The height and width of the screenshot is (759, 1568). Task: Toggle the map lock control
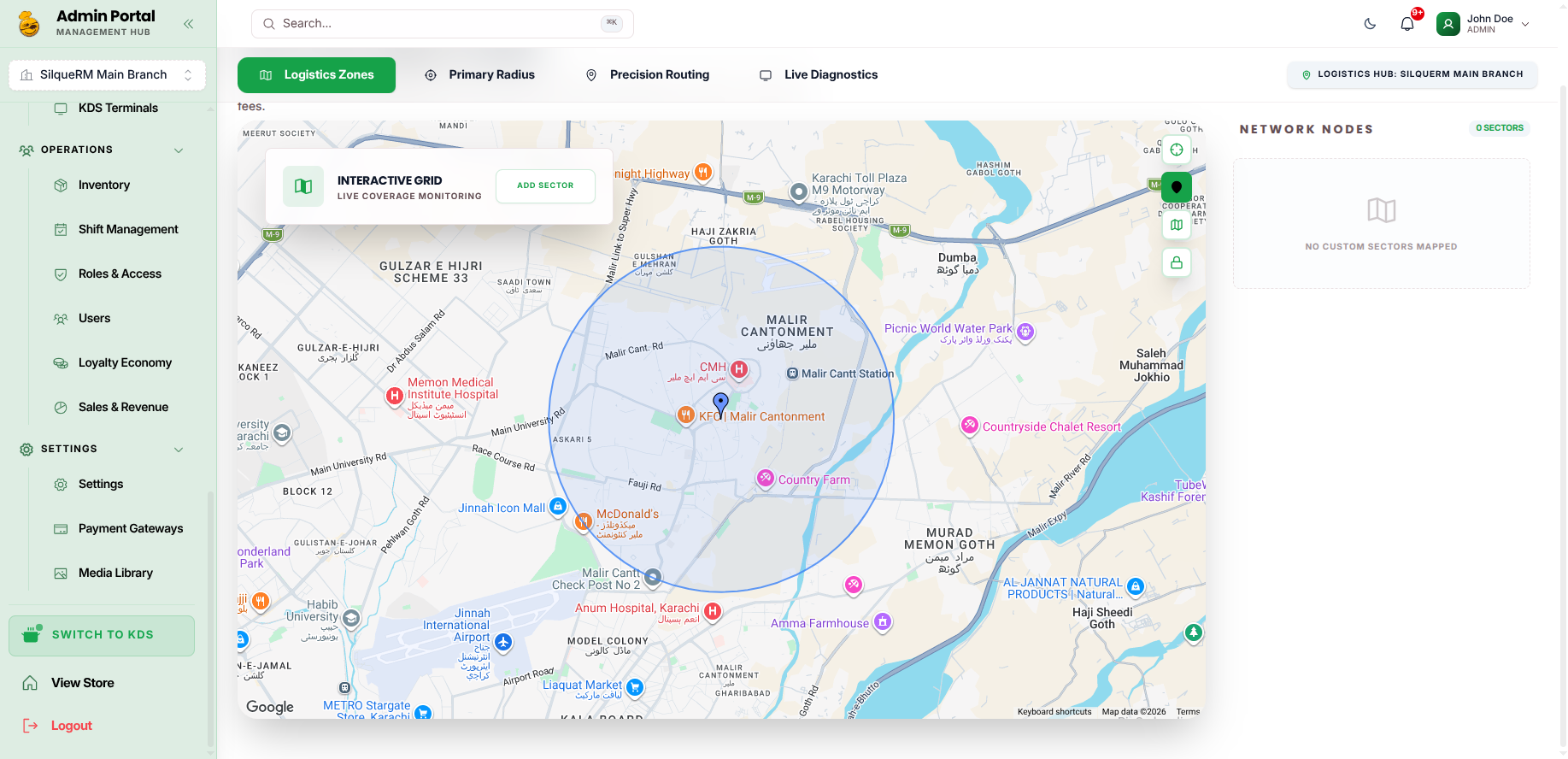point(1177,262)
